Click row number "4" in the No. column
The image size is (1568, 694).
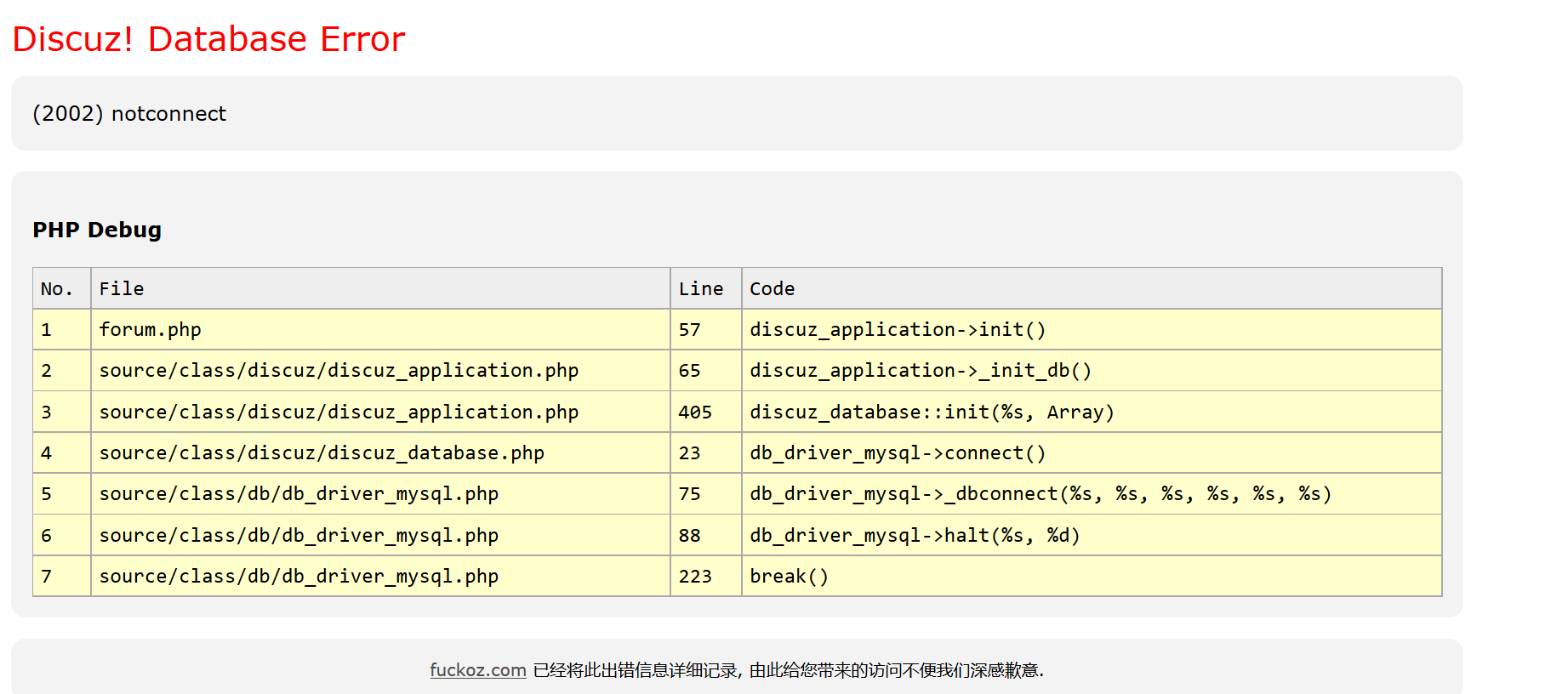[x=62, y=453]
